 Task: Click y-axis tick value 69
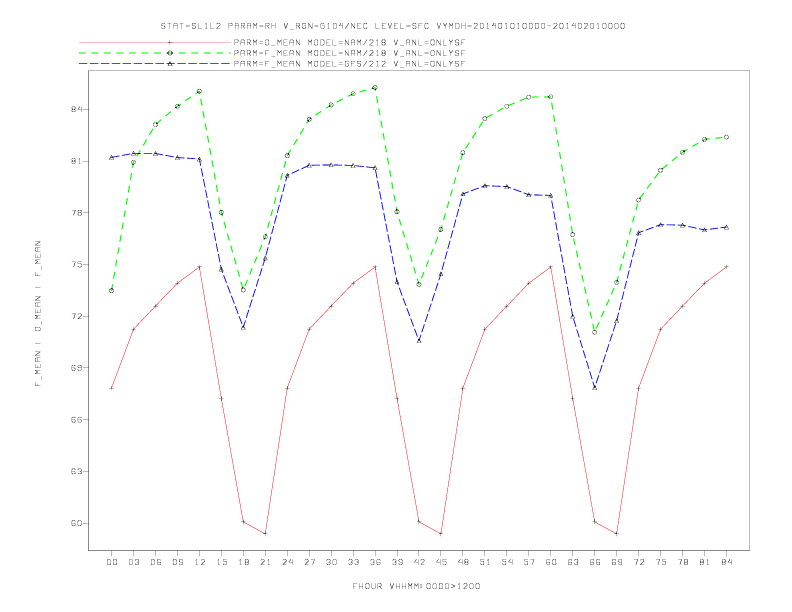click(76, 368)
